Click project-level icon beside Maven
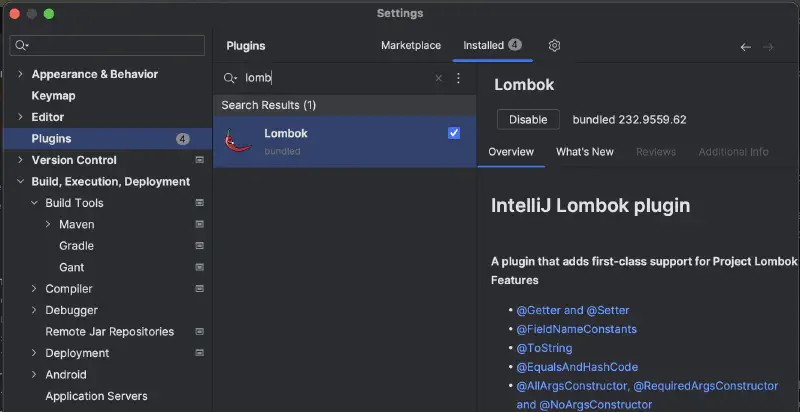The image size is (800, 412). (x=199, y=224)
